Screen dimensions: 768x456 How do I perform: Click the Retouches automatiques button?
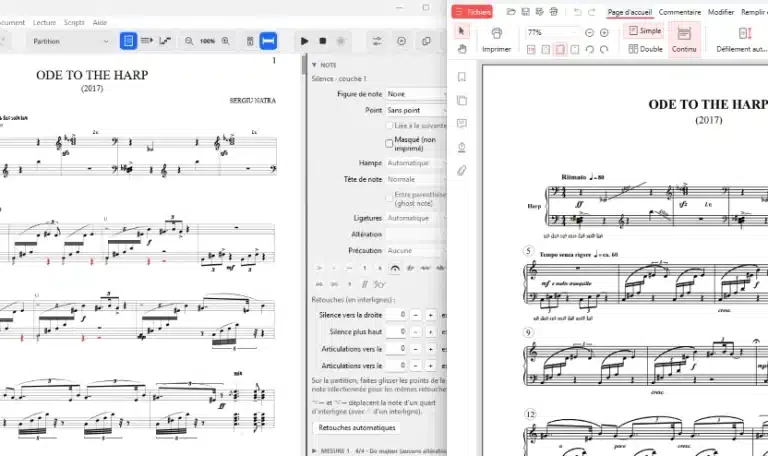click(357, 428)
